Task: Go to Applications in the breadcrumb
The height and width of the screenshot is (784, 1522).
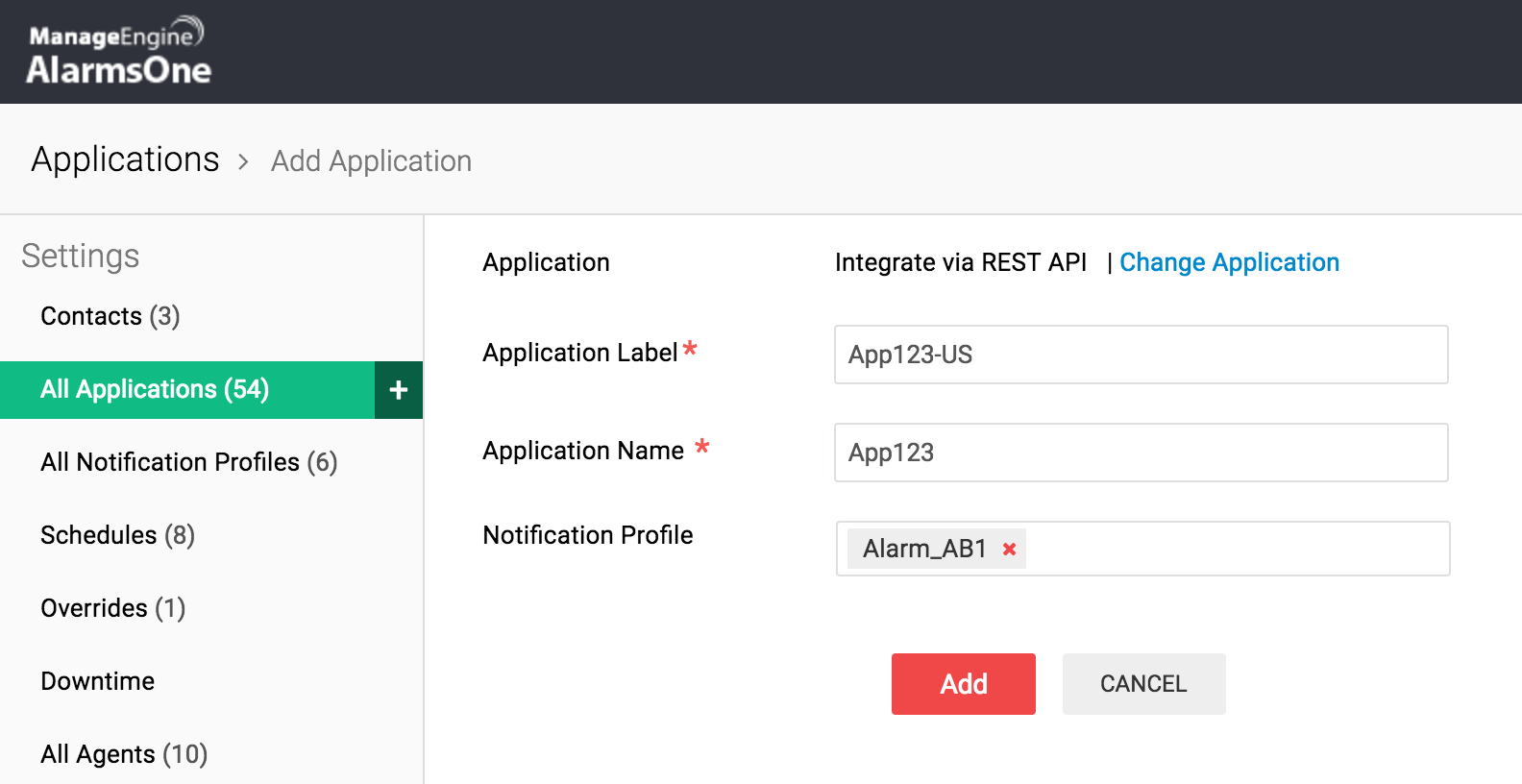Action: click(125, 159)
